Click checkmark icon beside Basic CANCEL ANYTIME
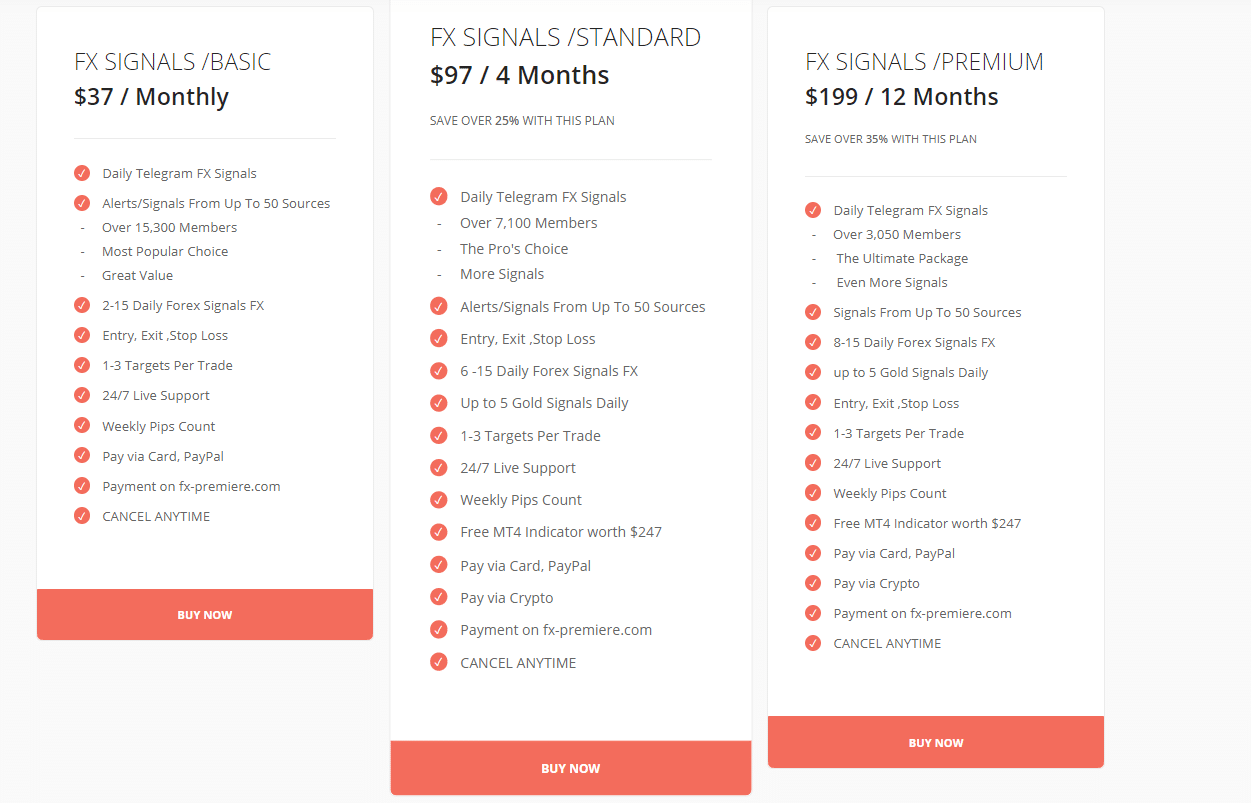This screenshot has height=803, width=1251. pos(82,516)
